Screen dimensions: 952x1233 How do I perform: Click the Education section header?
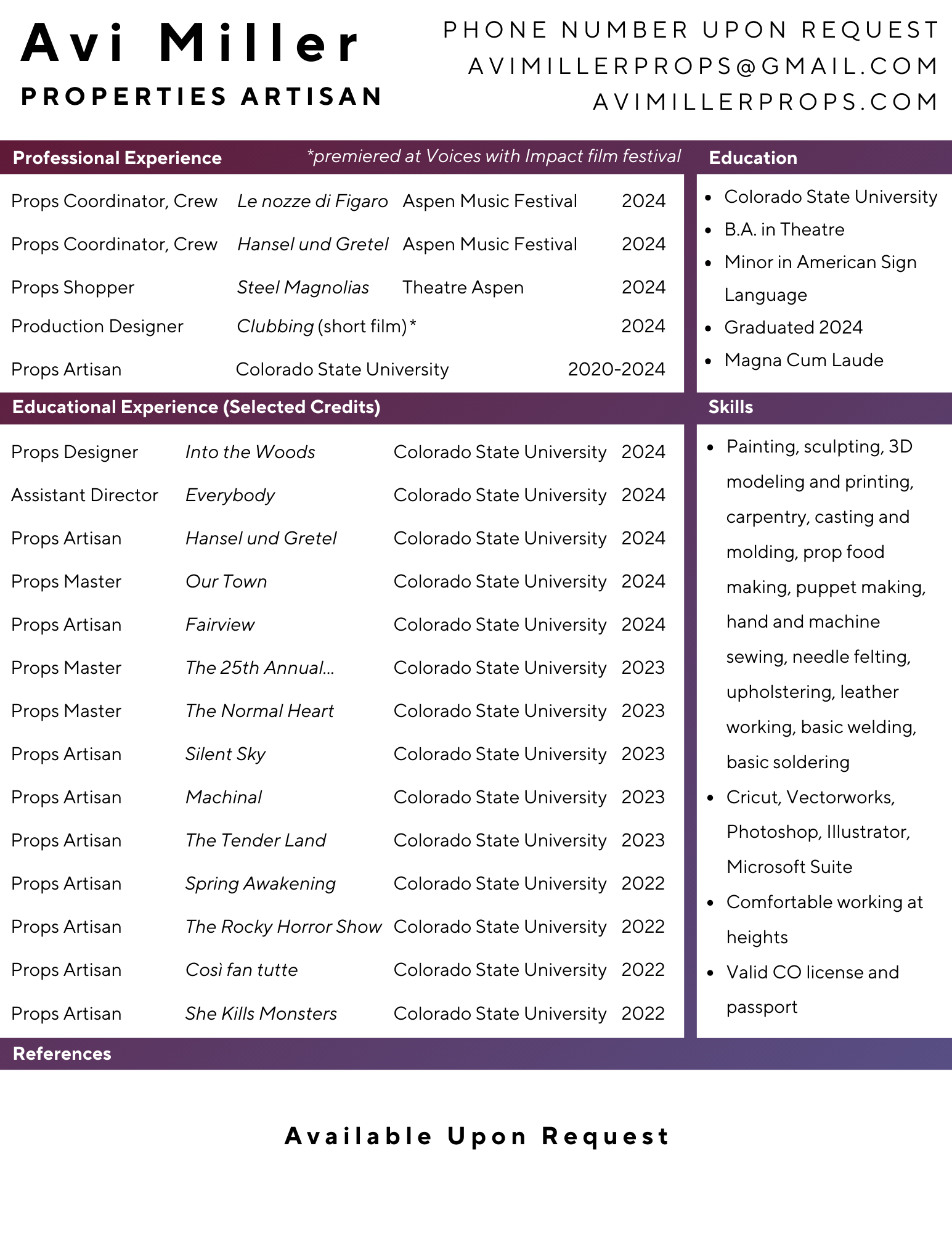(x=753, y=158)
